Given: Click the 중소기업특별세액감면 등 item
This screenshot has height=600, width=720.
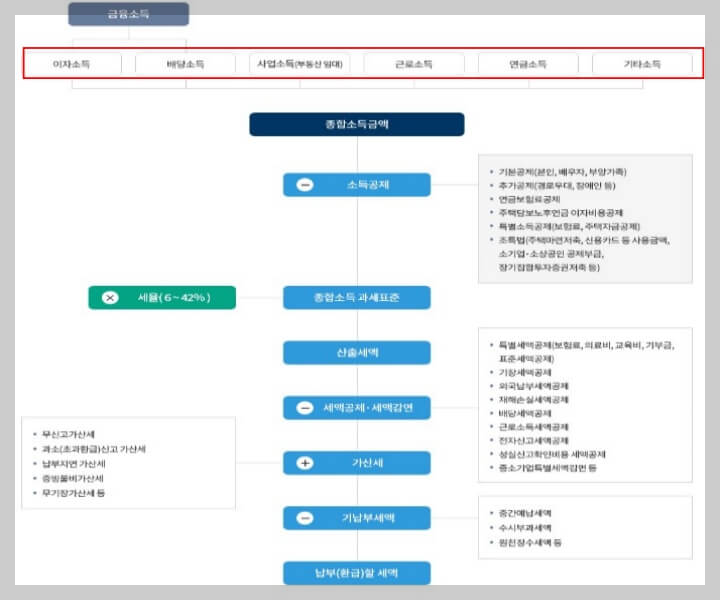Looking at the screenshot, I should click(x=548, y=468).
